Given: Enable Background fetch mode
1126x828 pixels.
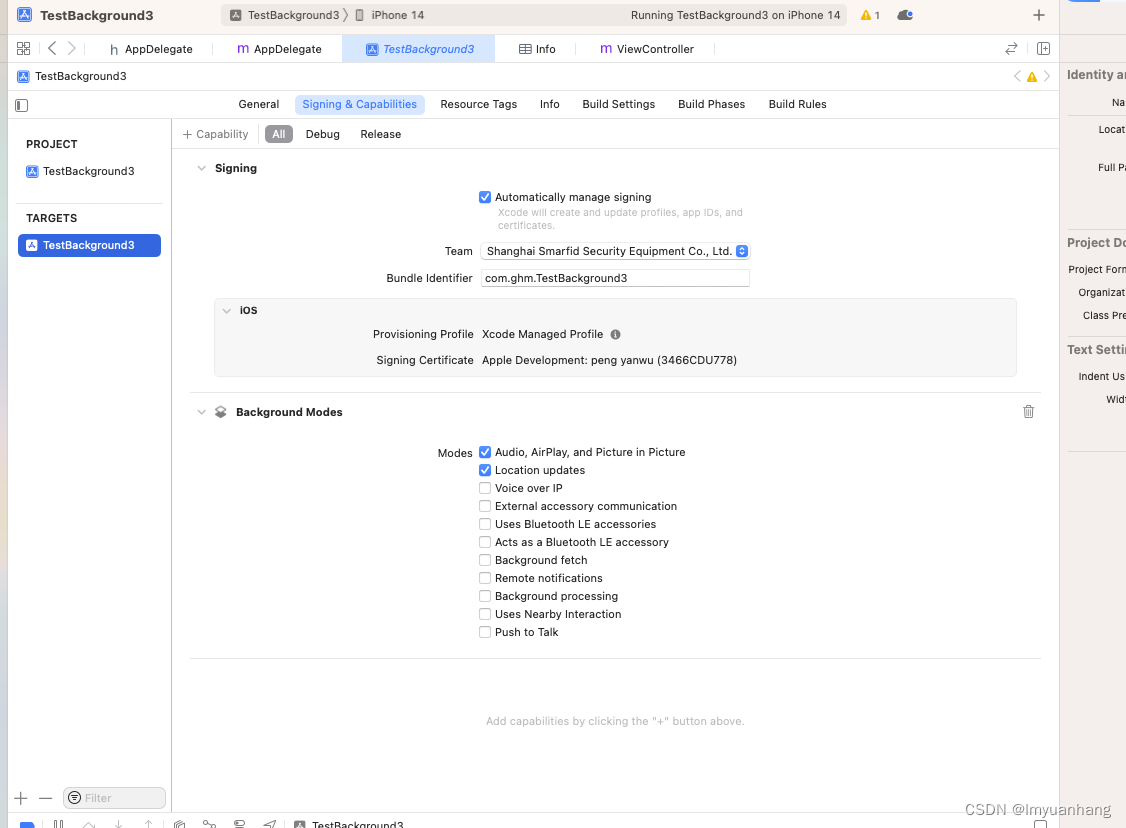Looking at the screenshot, I should tap(485, 559).
